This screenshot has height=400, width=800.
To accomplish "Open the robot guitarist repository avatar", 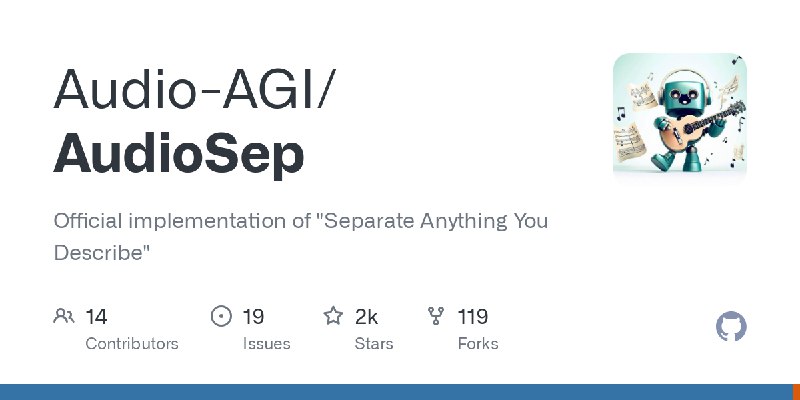I will pyautogui.click(x=680, y=113).
